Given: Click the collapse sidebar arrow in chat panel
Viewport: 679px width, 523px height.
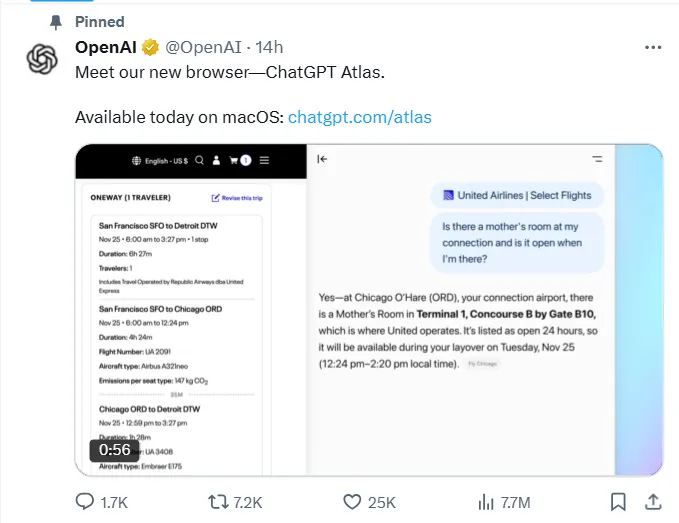Looking at the screenshot, I should coord(322,159).
